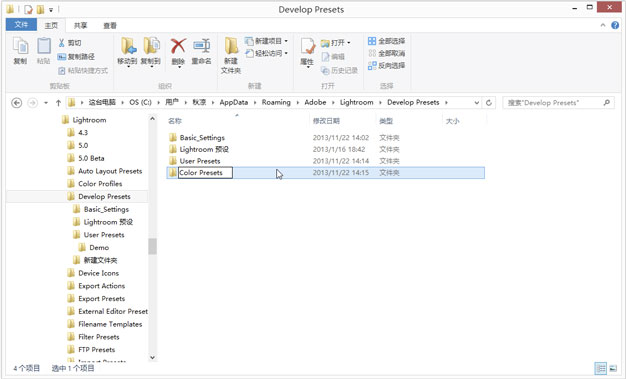This screenshot has height=379, width=626.
Task: Select the 5.0 Beta tree folder
Action: pyautogui.click(x=91, y=158)
